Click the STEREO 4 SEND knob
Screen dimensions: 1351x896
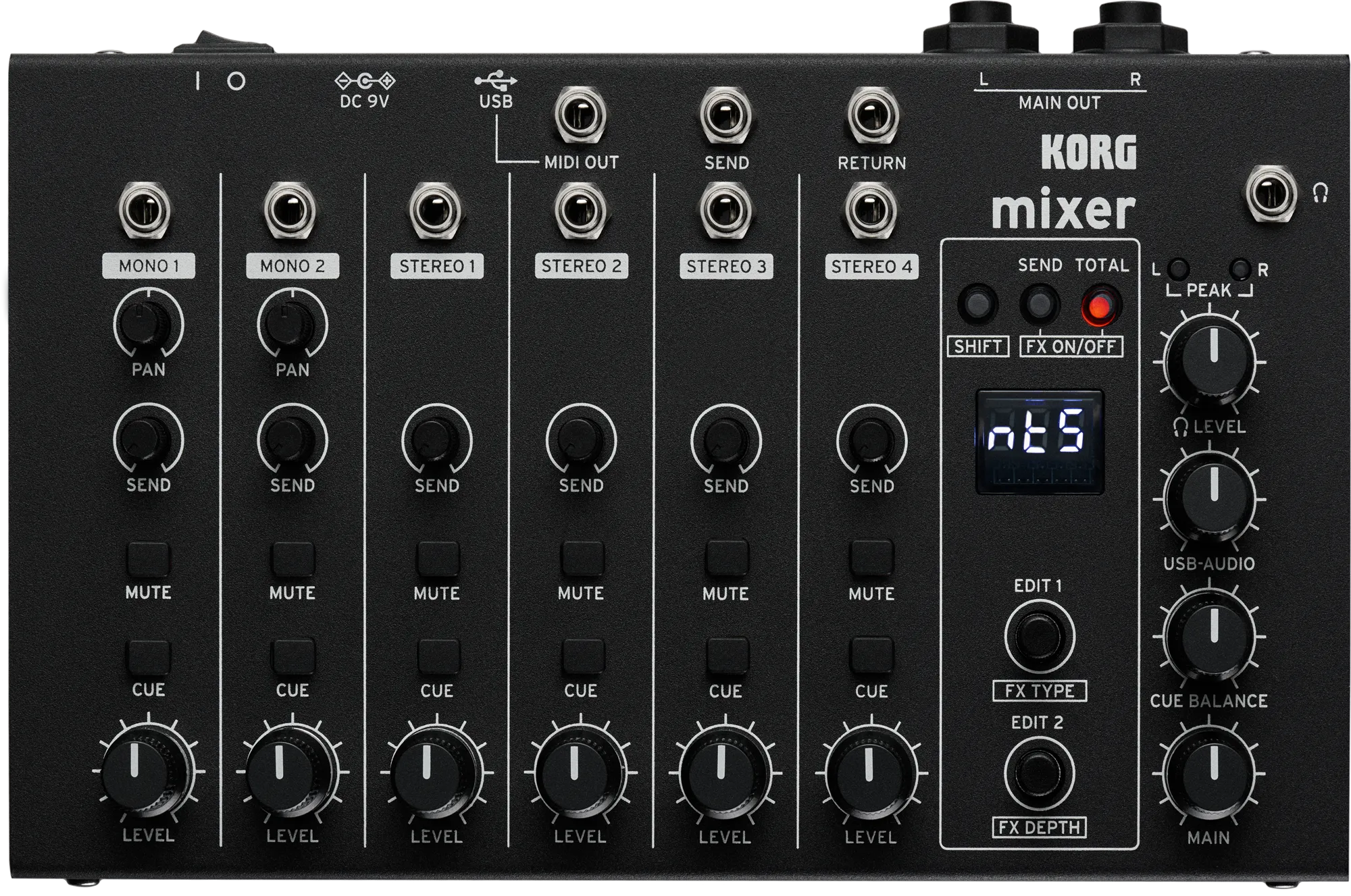click(871, 440)
